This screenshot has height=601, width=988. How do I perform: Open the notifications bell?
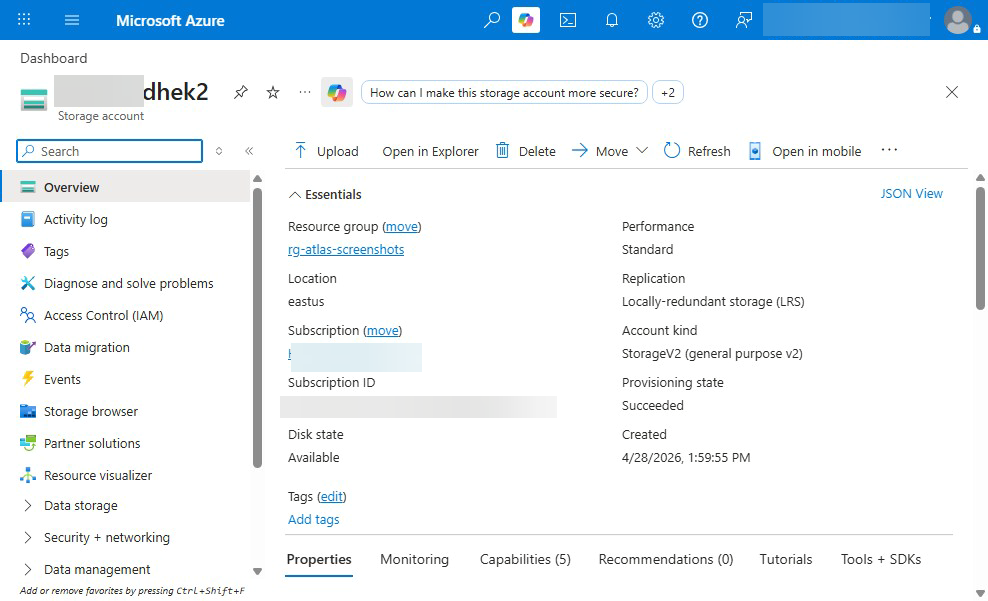tap(612, 20)
